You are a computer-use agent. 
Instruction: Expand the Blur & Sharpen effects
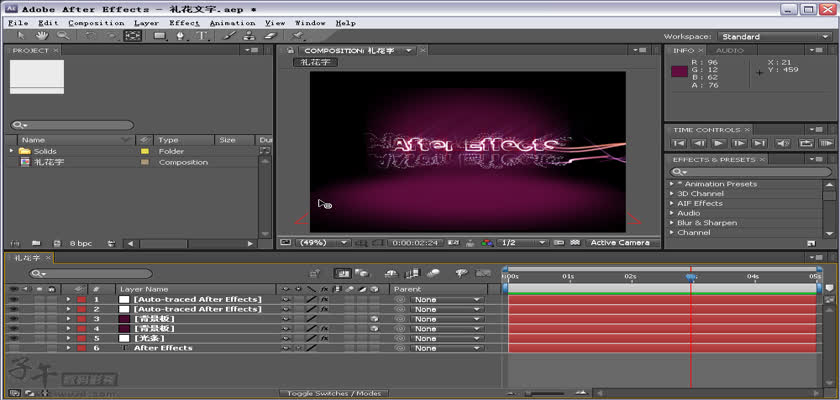pos(672,223)
